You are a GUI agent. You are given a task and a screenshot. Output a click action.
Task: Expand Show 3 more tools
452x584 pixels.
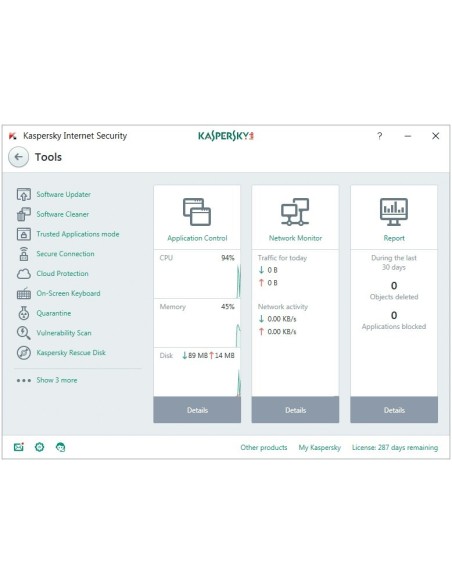57,380
